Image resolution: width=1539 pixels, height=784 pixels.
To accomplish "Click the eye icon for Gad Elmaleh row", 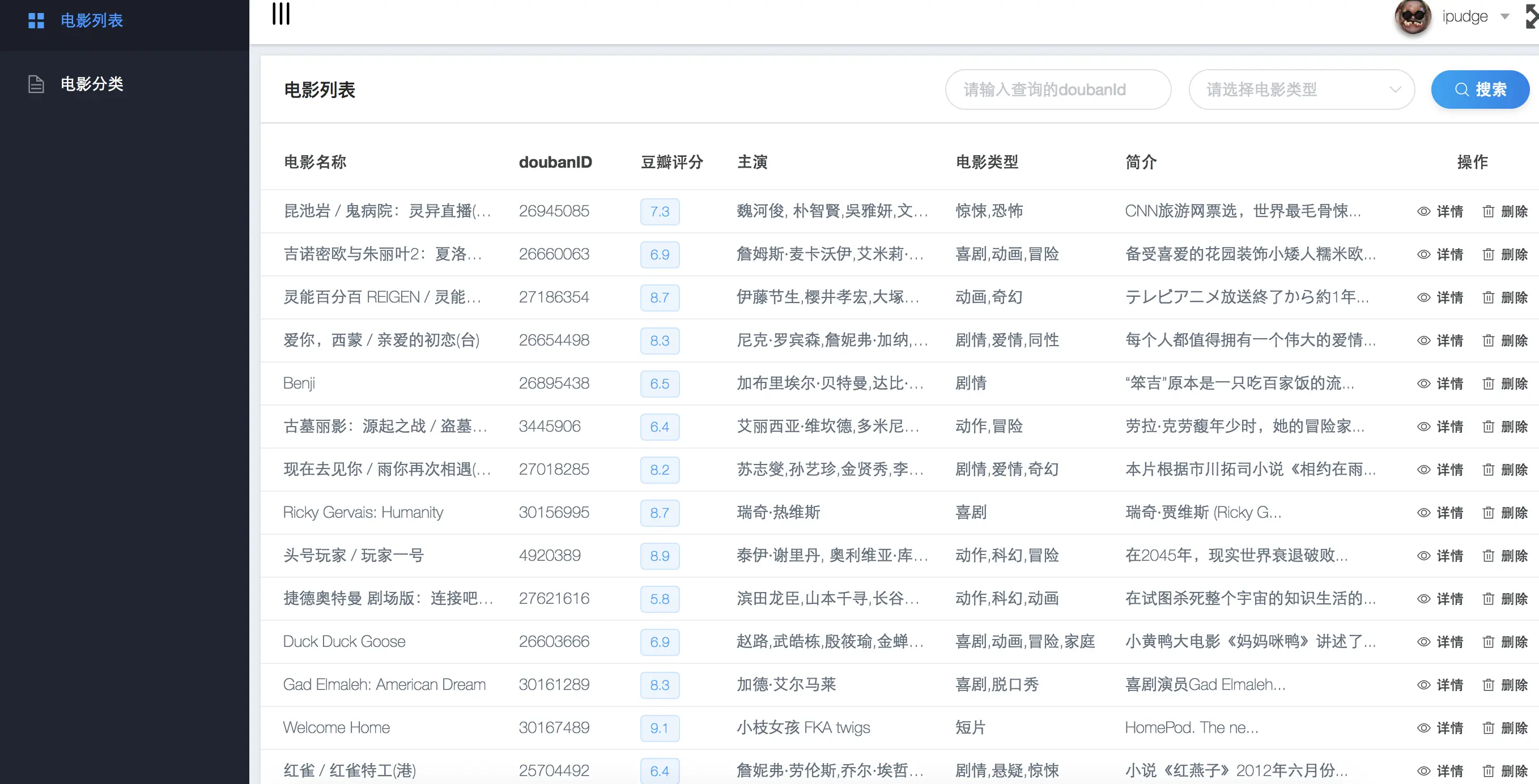I will click(x=1424, y=685).
